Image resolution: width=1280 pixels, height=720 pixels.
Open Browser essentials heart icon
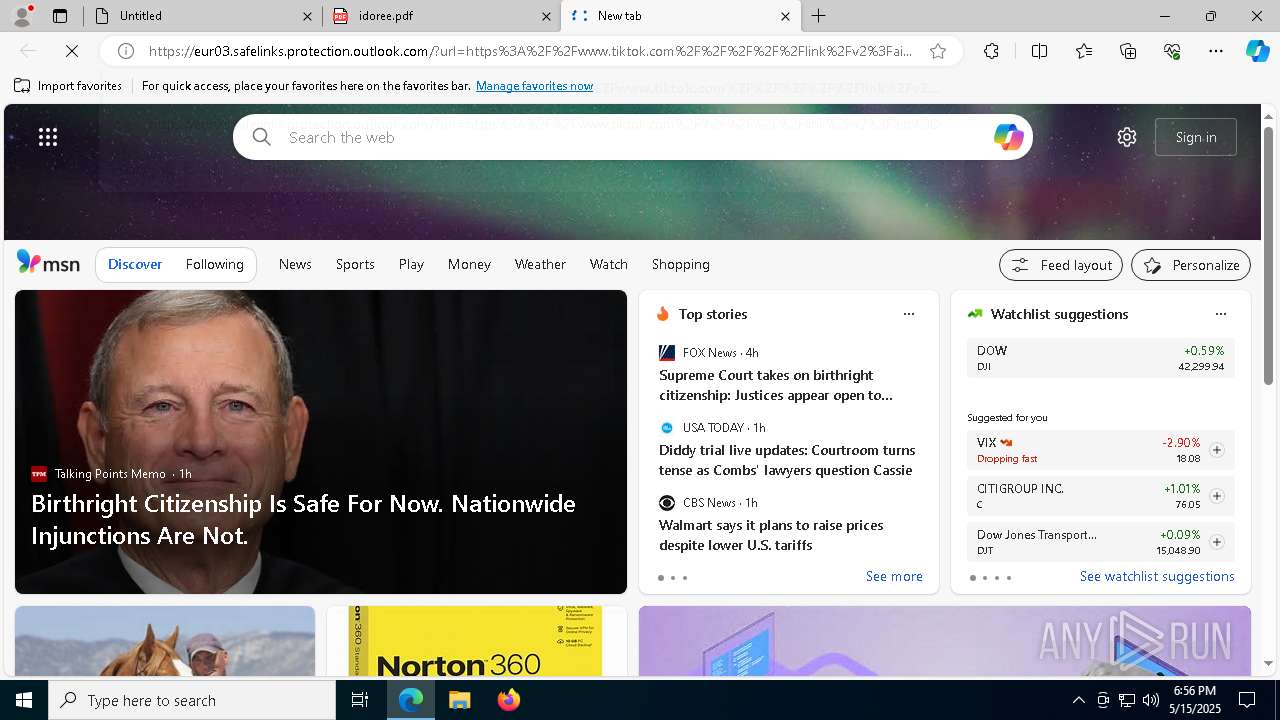[1172, 51]
